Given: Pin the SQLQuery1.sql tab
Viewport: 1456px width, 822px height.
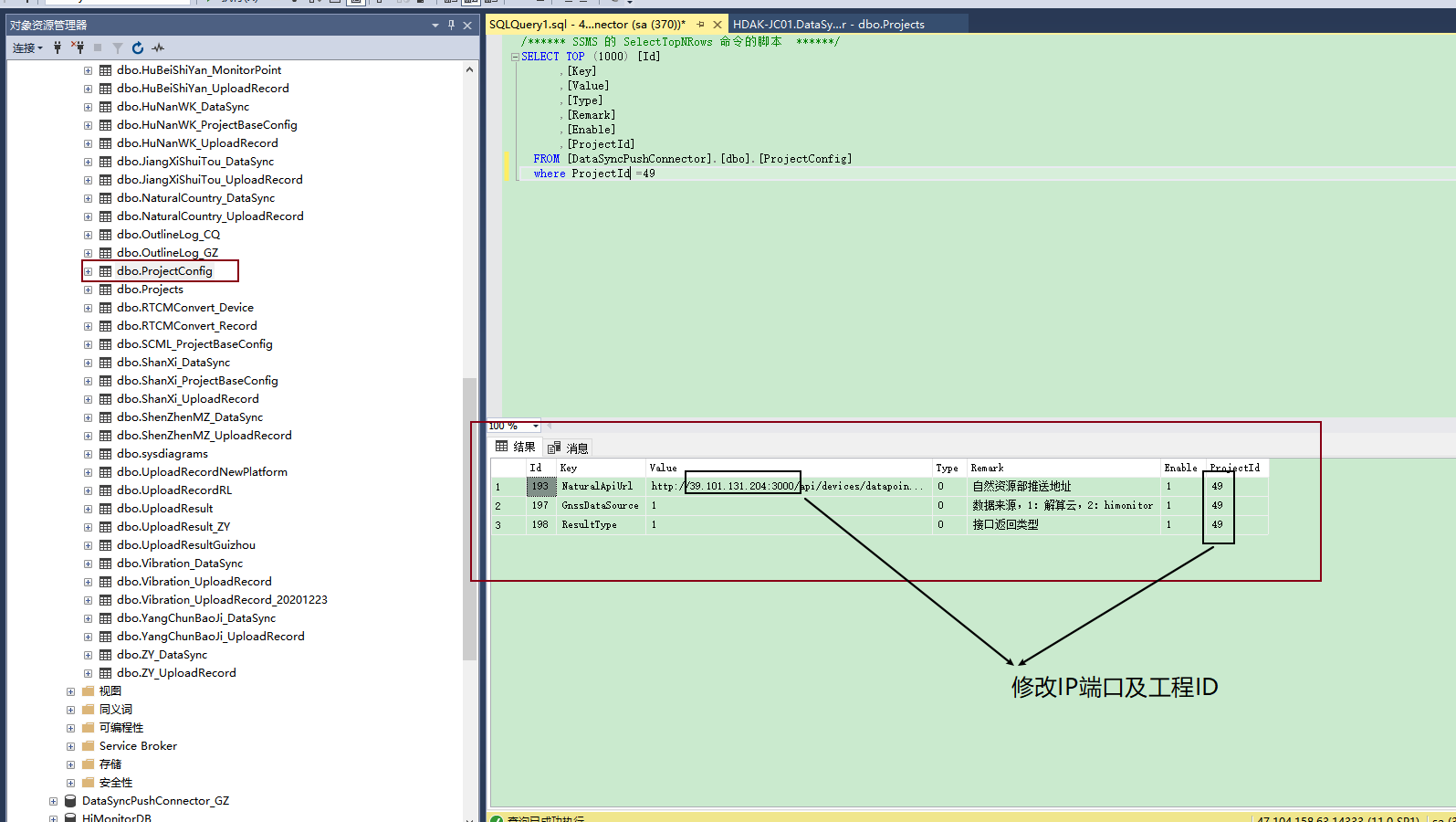Looking at the screenshot, I should point(700,25).
